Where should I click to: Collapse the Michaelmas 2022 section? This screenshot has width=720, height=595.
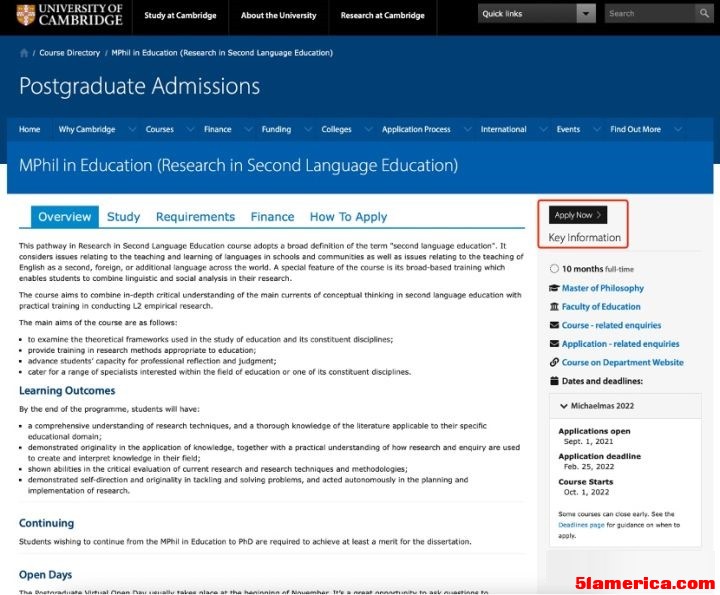(x=625, y=406)
